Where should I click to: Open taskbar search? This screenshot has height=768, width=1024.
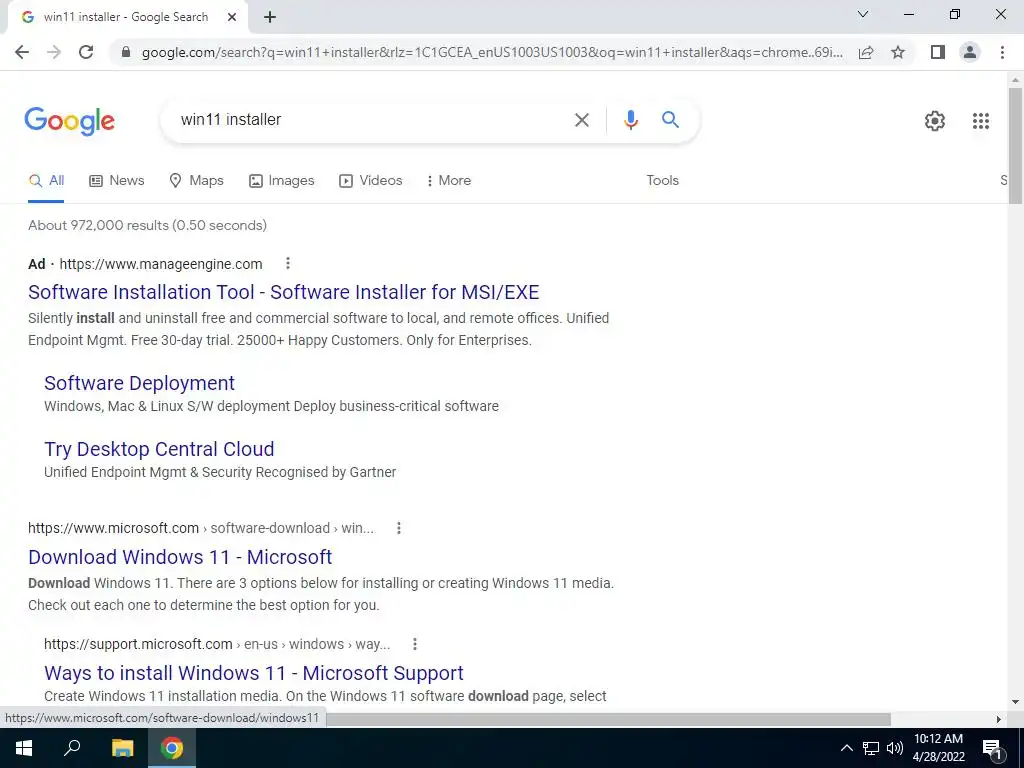tap(72, 748)
